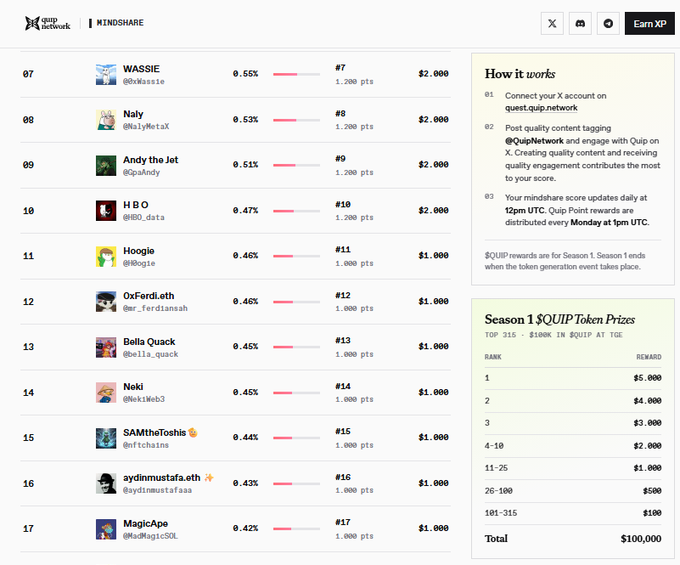This screenshot has width=680, height=565.
Task: Select the MINDSHARE header label
Action: [x=120, y=23]
